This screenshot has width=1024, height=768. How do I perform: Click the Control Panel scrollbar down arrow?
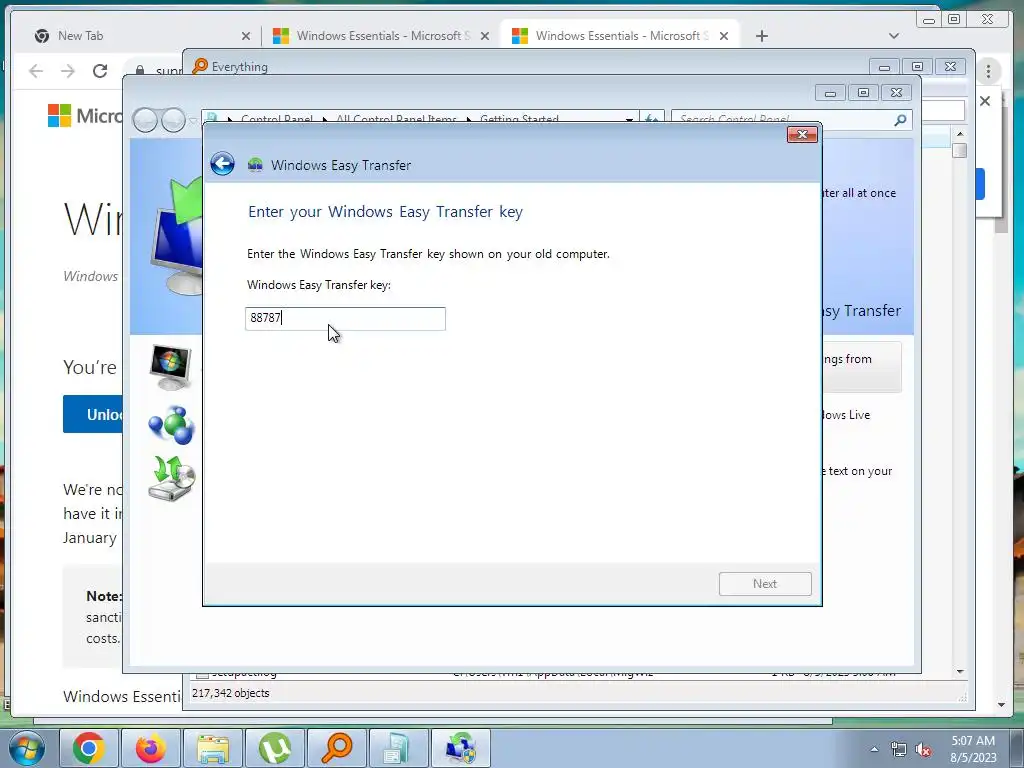coord(959,671)
